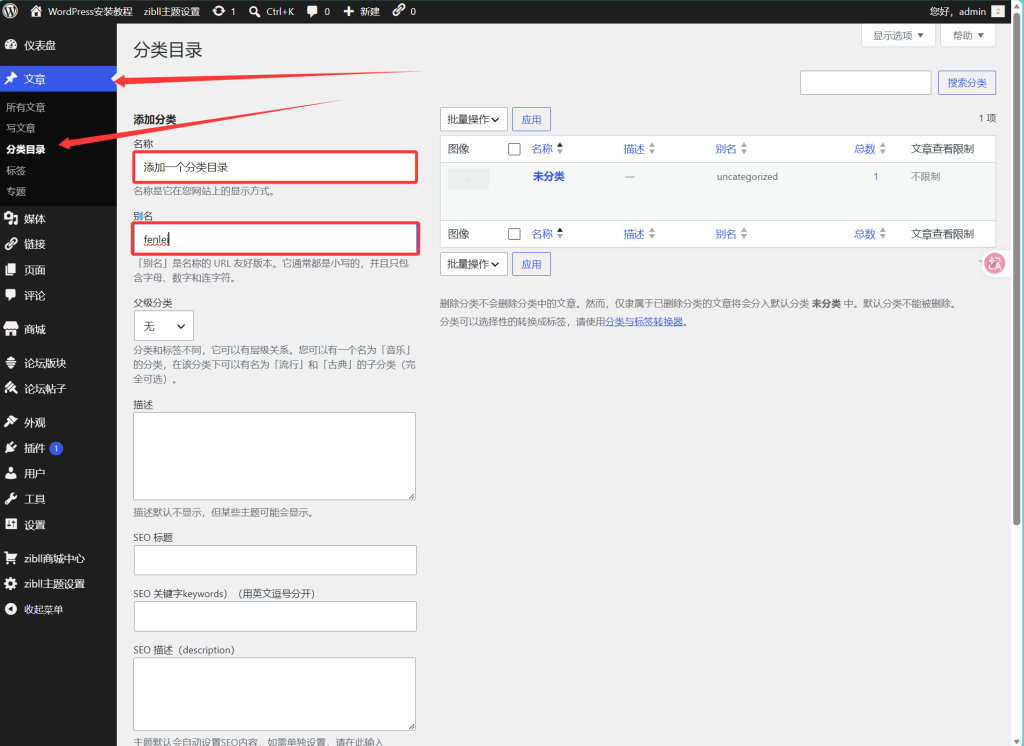Click the WordPress logo icon
Image resolution: width=1024 pixels, height=746 pixels.
pos(10,11)
